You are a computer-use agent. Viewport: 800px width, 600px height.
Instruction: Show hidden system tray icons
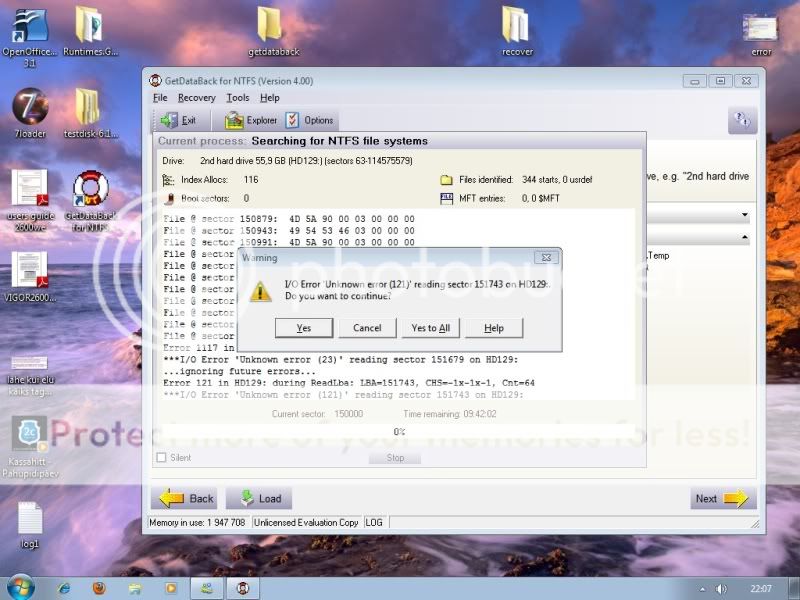703,589
